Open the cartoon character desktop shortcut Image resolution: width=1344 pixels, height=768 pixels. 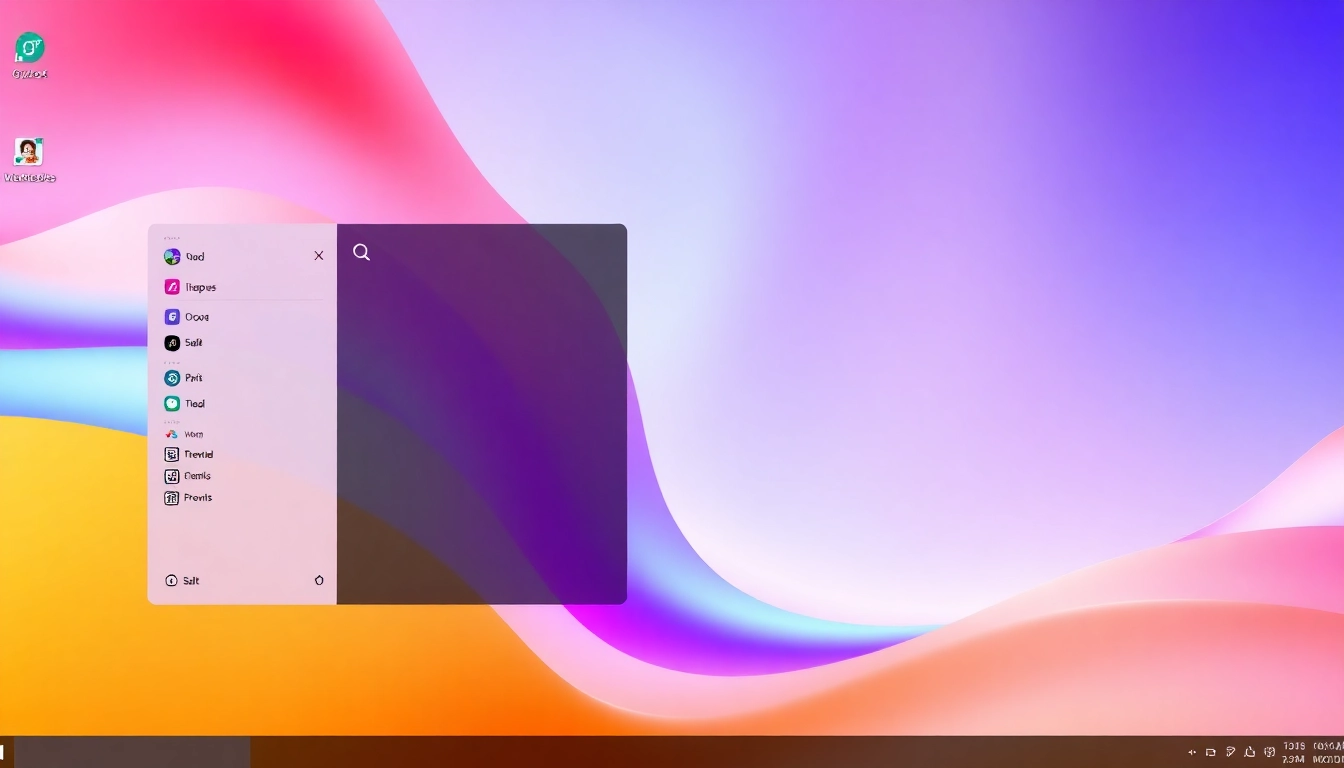(x=29, y=152)
